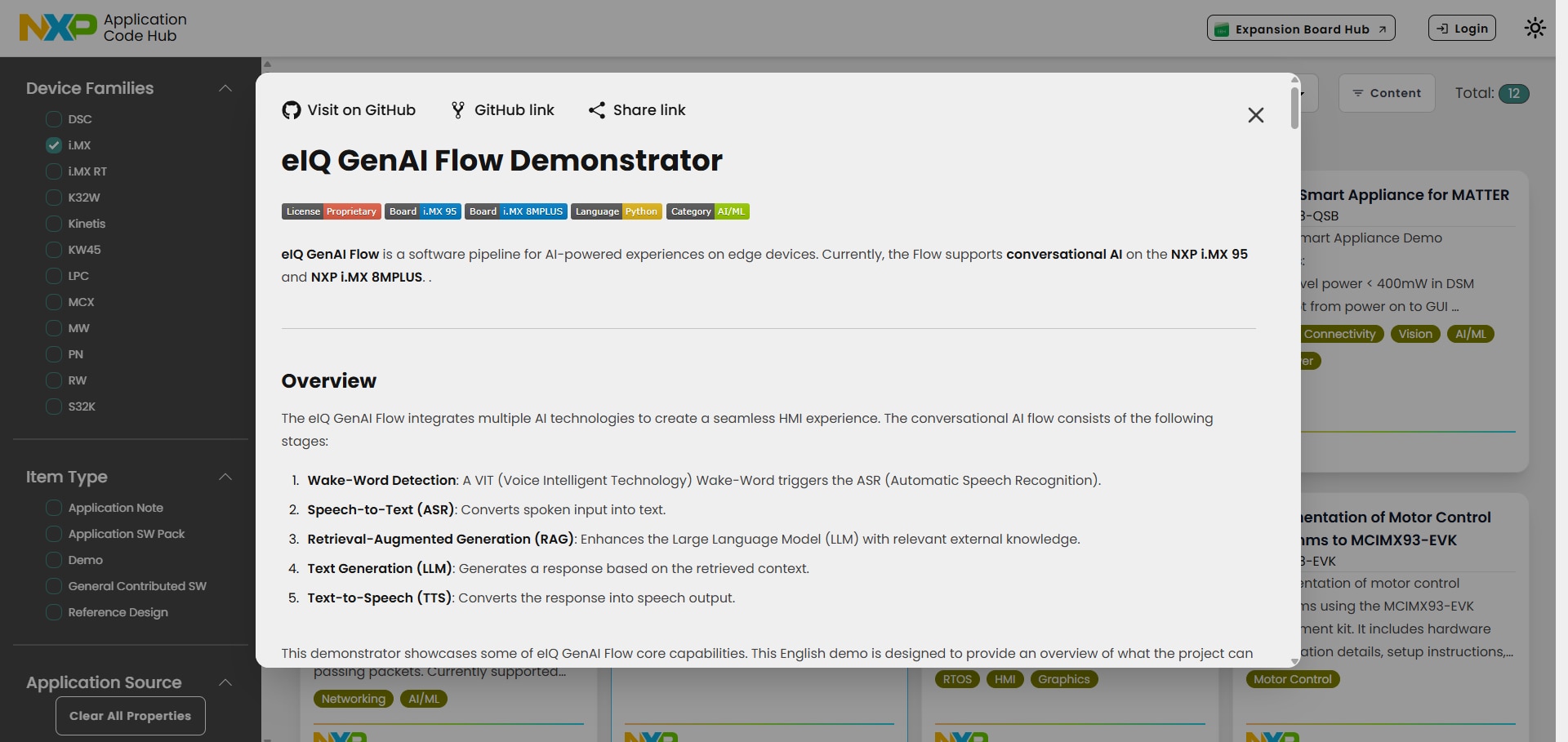Image resolution: width=1568 pixels, height=742 pixels.
Task: Click the Share link icon
Action: coord(596,109)
